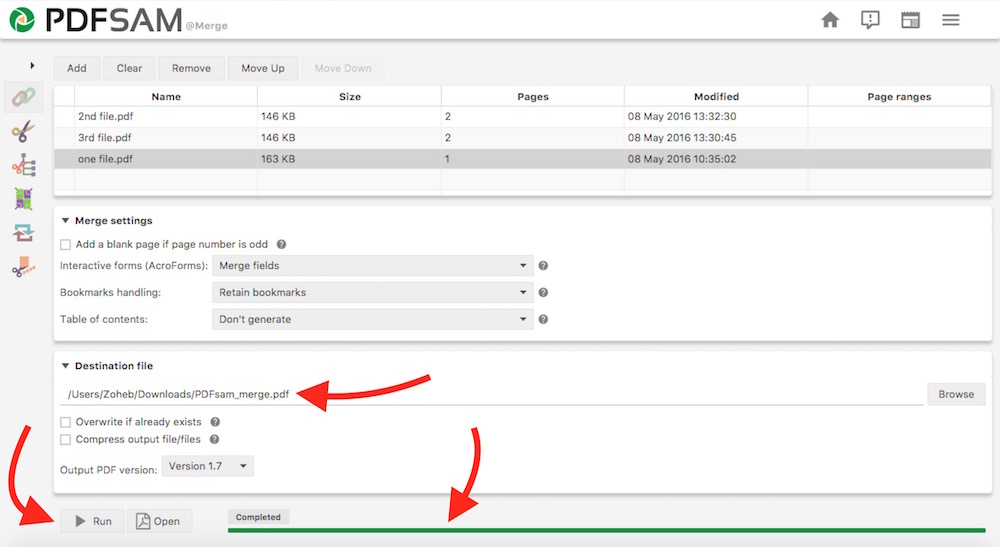Image resolution: width=1000 pixels, height=547 pixels.
Task: Click the destination file path field
Action: pos(490,394)
